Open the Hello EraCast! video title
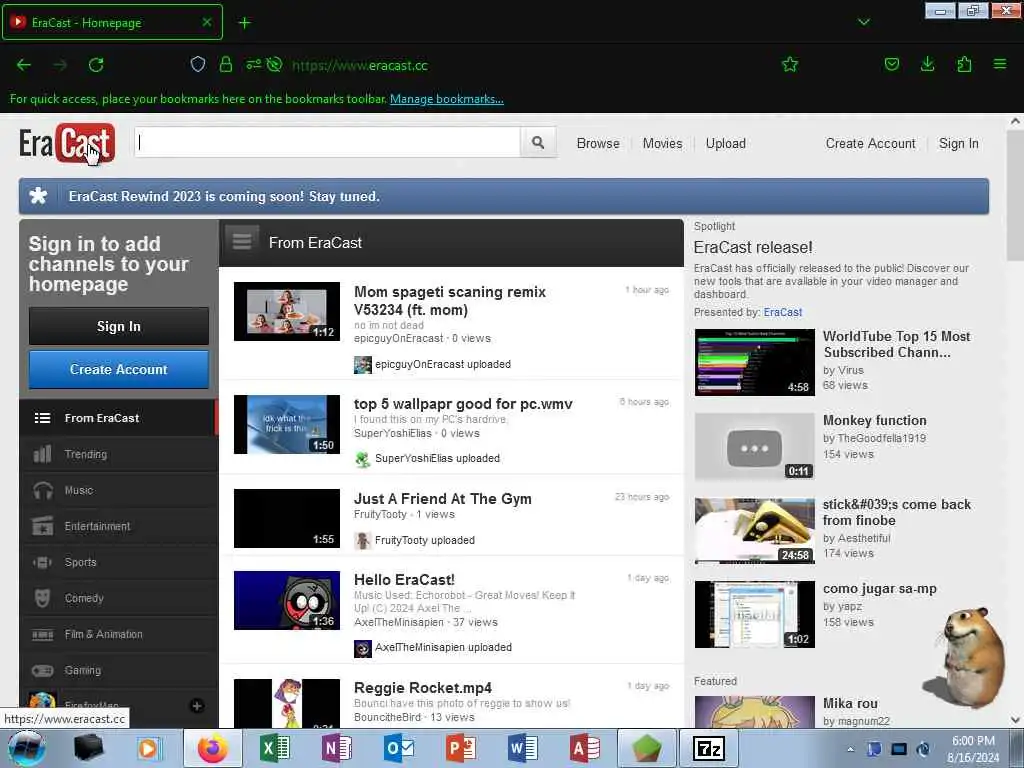1024x768 pixels. (x=404, y=579)
